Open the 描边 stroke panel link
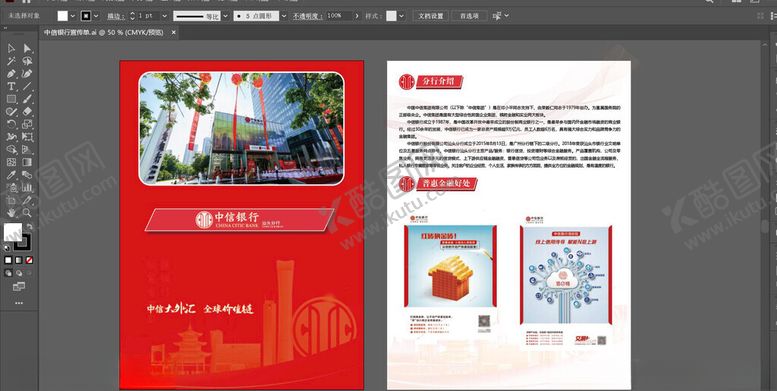Viewport: 777px width, 391px height. tap(115, 16)
